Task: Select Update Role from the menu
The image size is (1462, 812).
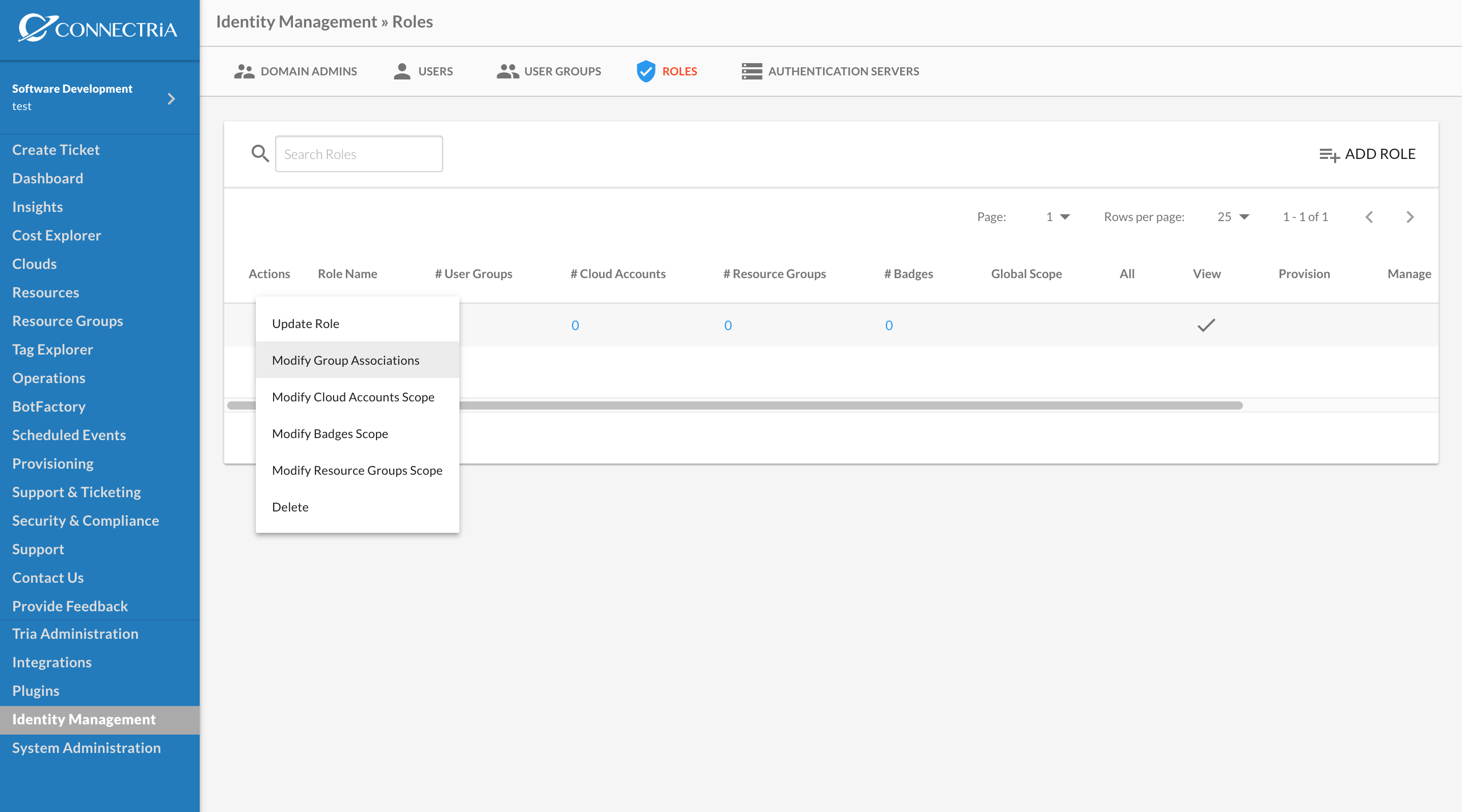Action: [357, 323]
